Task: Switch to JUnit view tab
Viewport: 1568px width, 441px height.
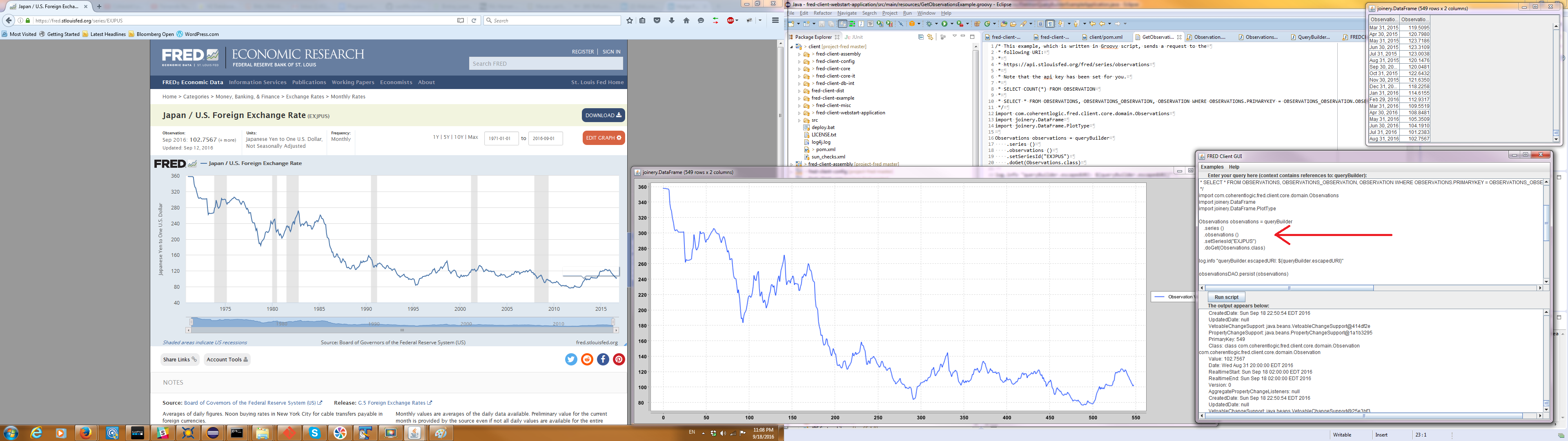Action: pyautogui.click(x=854, y=37)
